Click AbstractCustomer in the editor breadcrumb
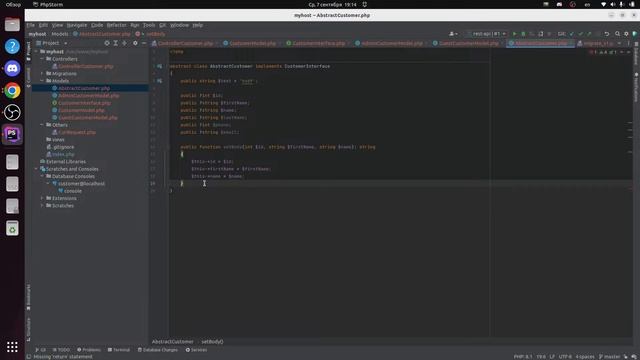 point(173,342)
